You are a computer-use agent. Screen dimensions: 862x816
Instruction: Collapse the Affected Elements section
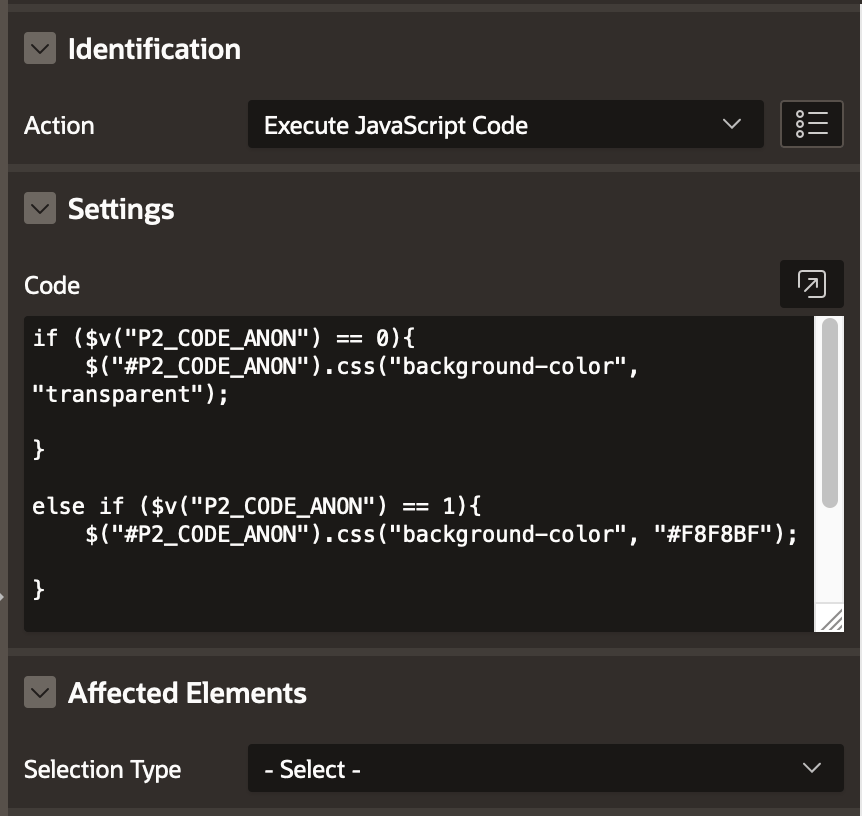click(40, 692)
